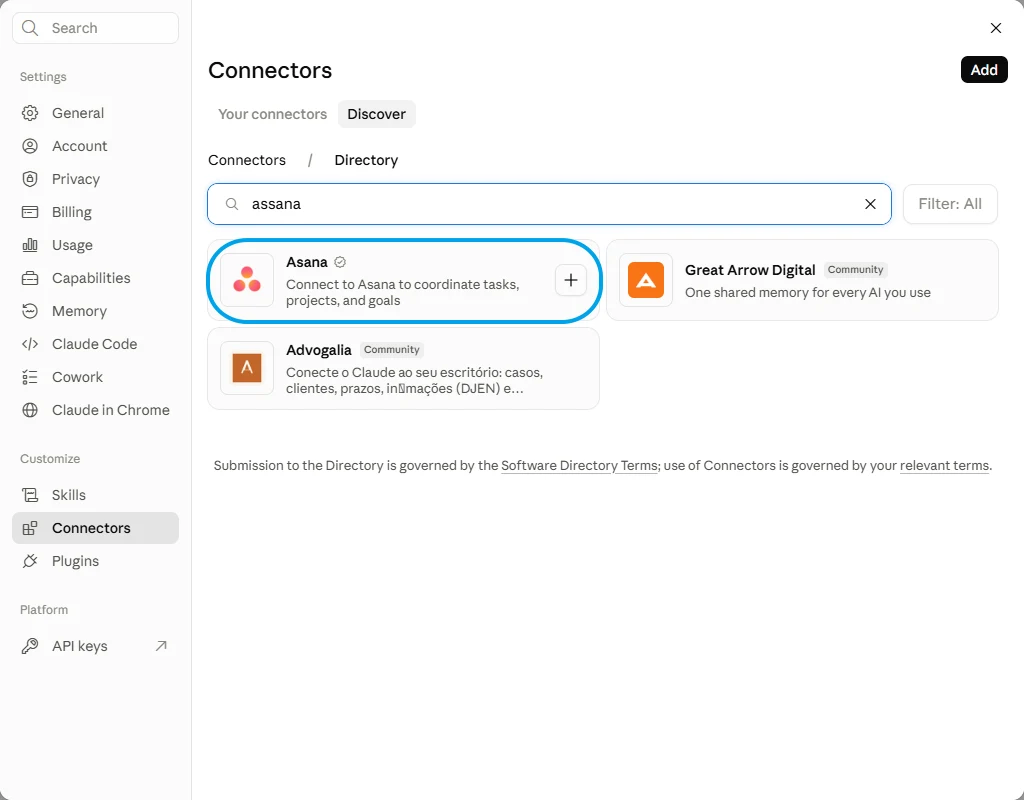
Task: Switch to Your connectors tab
Action: click(272, 114)
